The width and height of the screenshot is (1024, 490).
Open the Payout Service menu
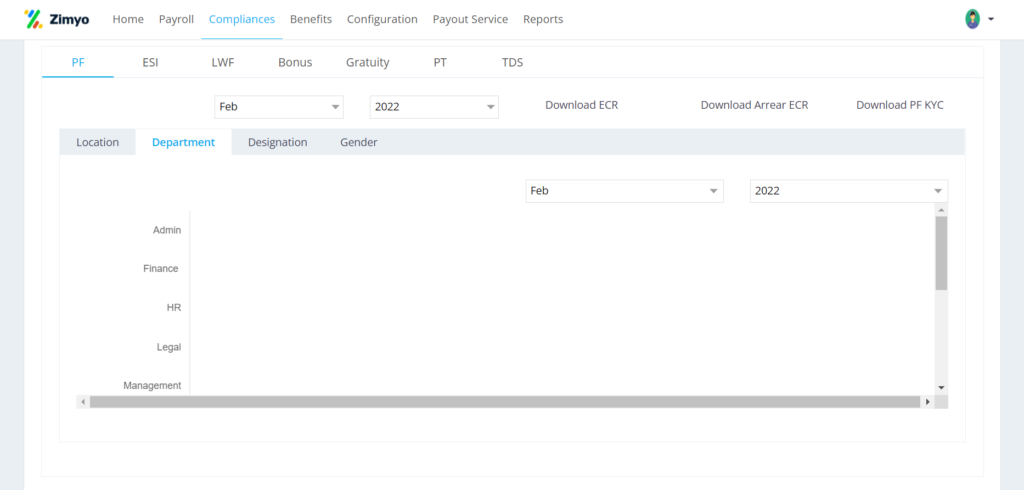(470, 19)
